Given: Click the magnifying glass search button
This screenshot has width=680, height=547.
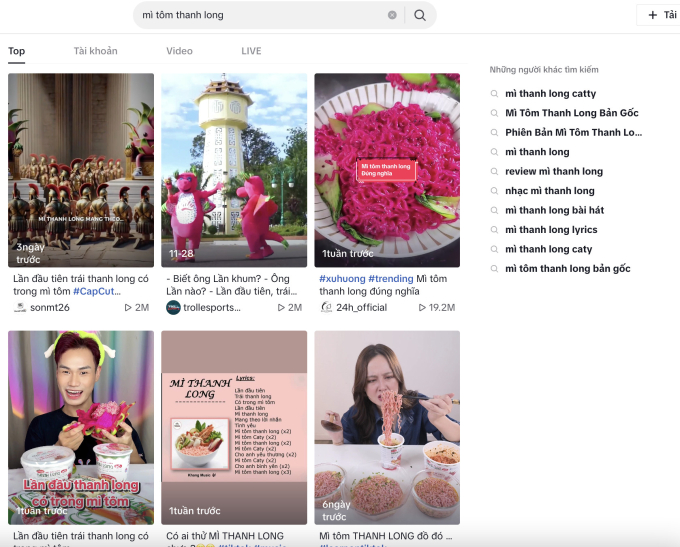Looking at the screenshot, I should click(419, 15).
